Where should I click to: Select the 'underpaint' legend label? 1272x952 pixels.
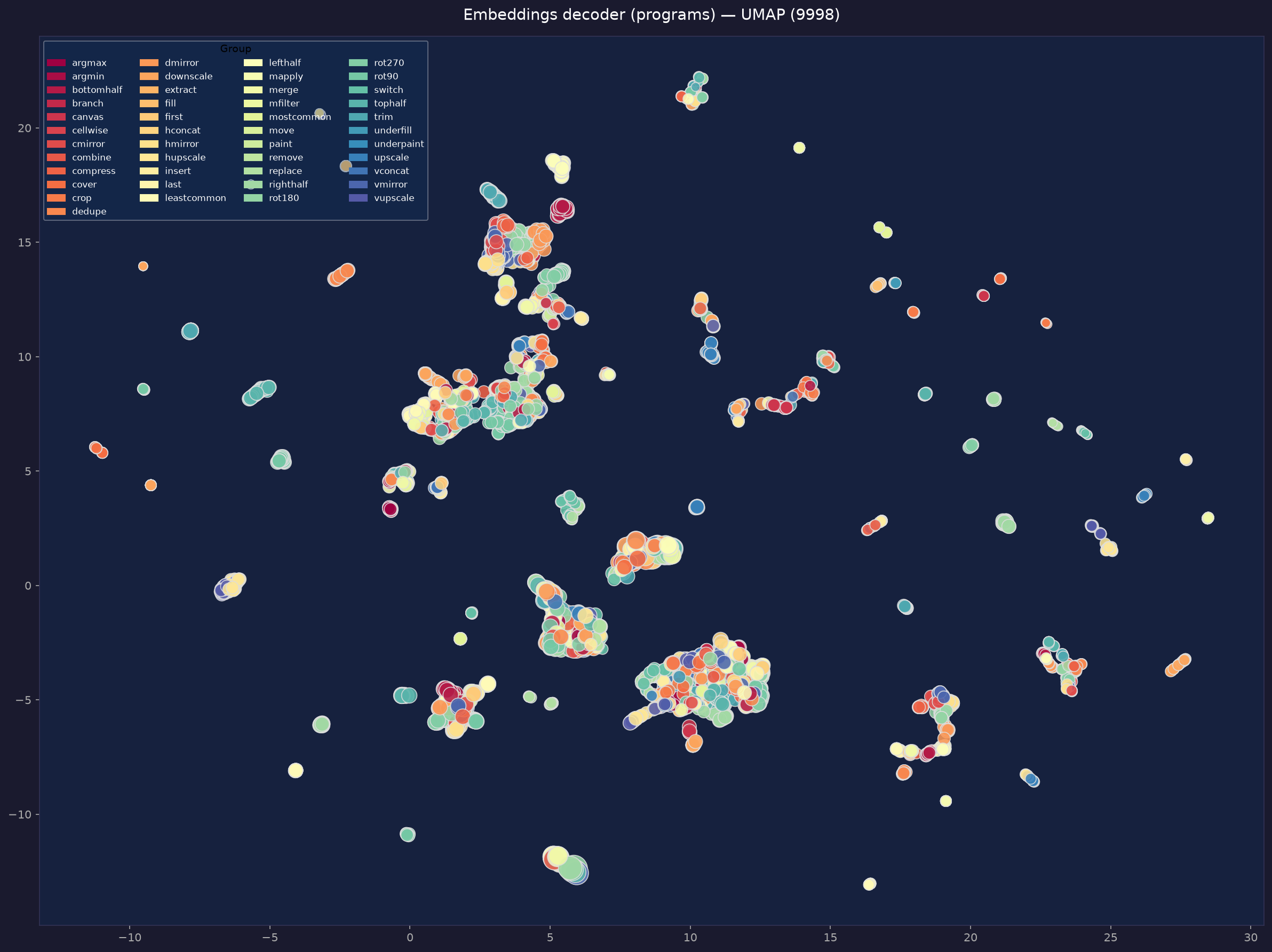pos(399,143)
